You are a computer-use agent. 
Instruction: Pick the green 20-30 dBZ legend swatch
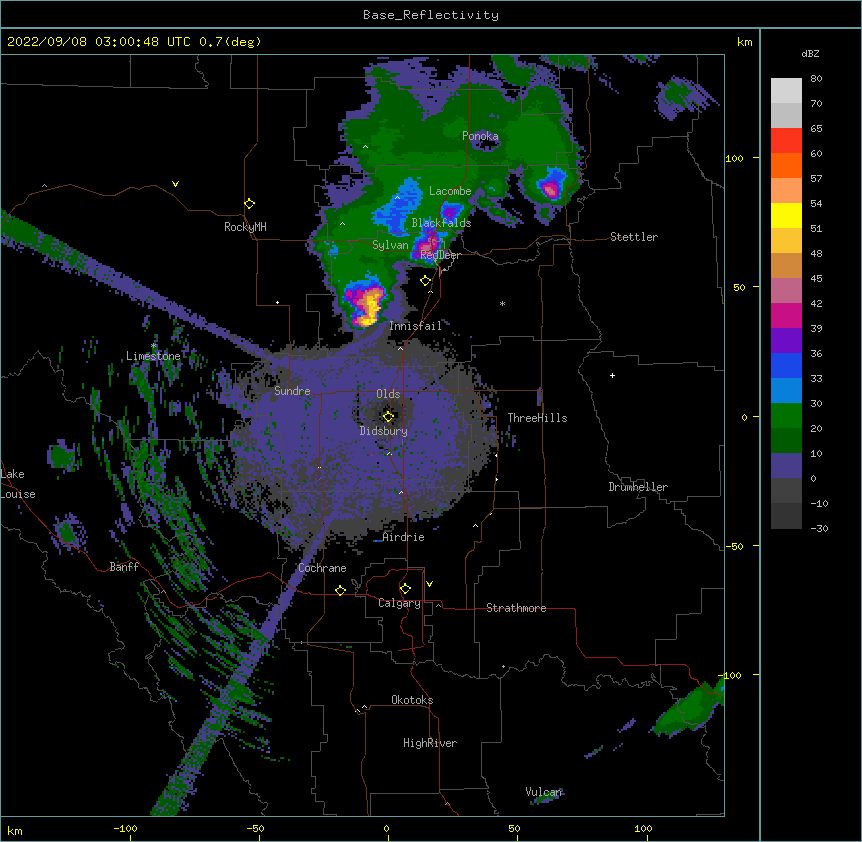click(x=786, y=416)
